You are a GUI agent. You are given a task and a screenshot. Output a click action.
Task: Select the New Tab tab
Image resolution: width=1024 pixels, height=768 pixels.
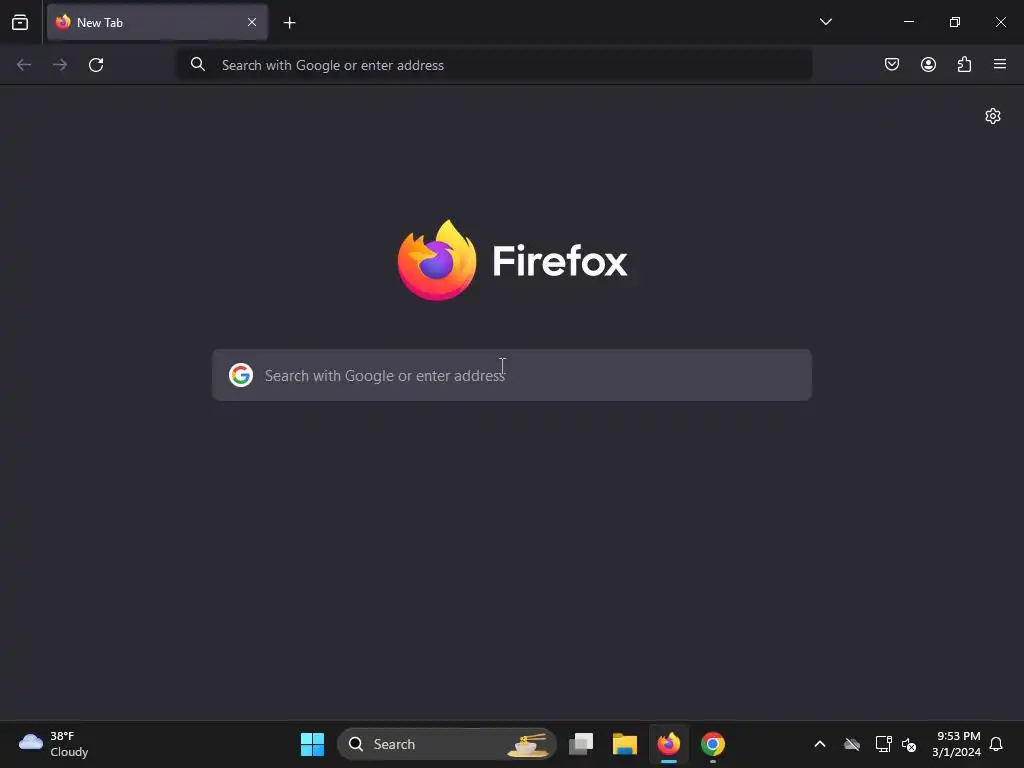(157, 22)
